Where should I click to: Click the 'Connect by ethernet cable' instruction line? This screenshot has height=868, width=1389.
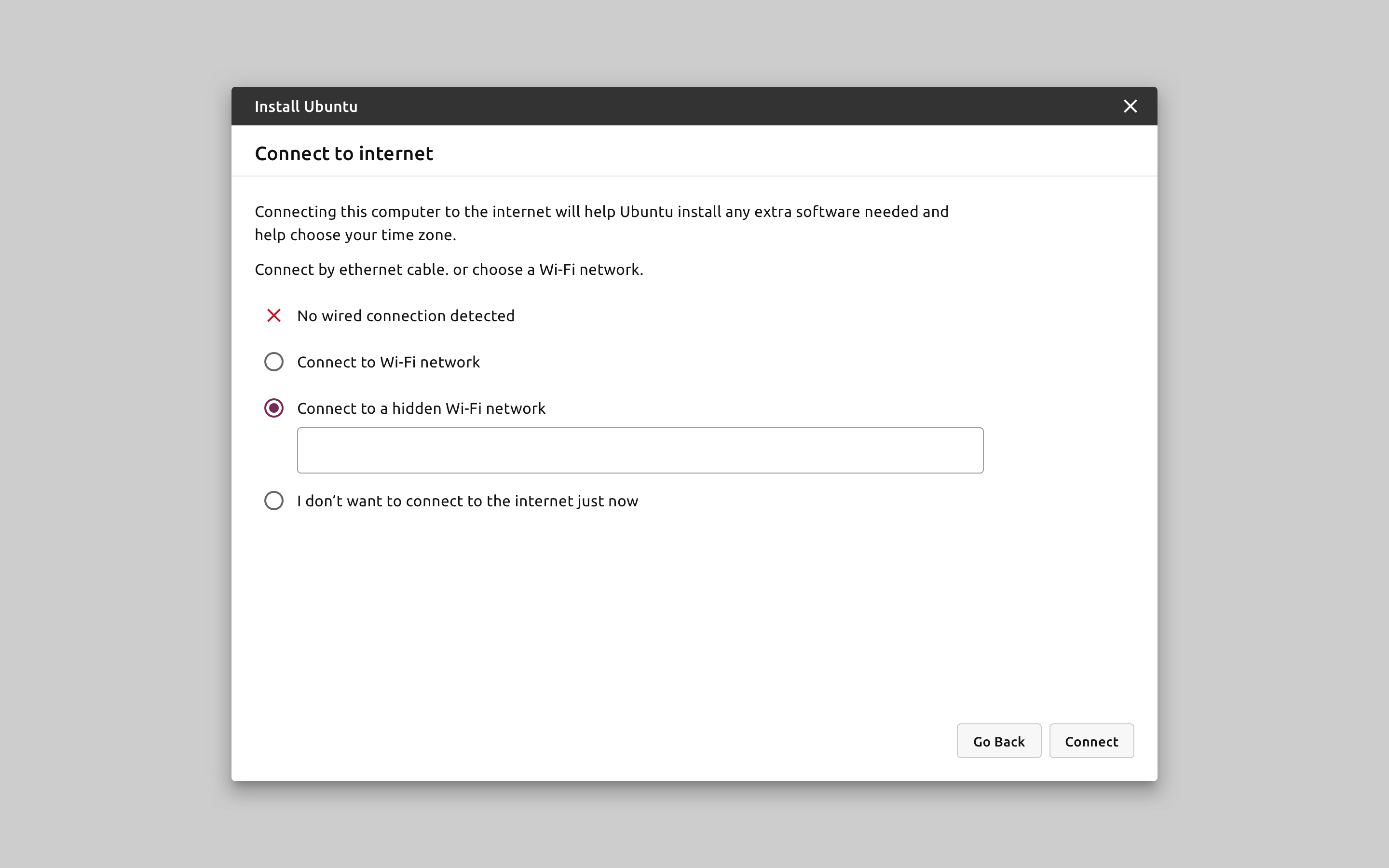(x=449, y=270)
